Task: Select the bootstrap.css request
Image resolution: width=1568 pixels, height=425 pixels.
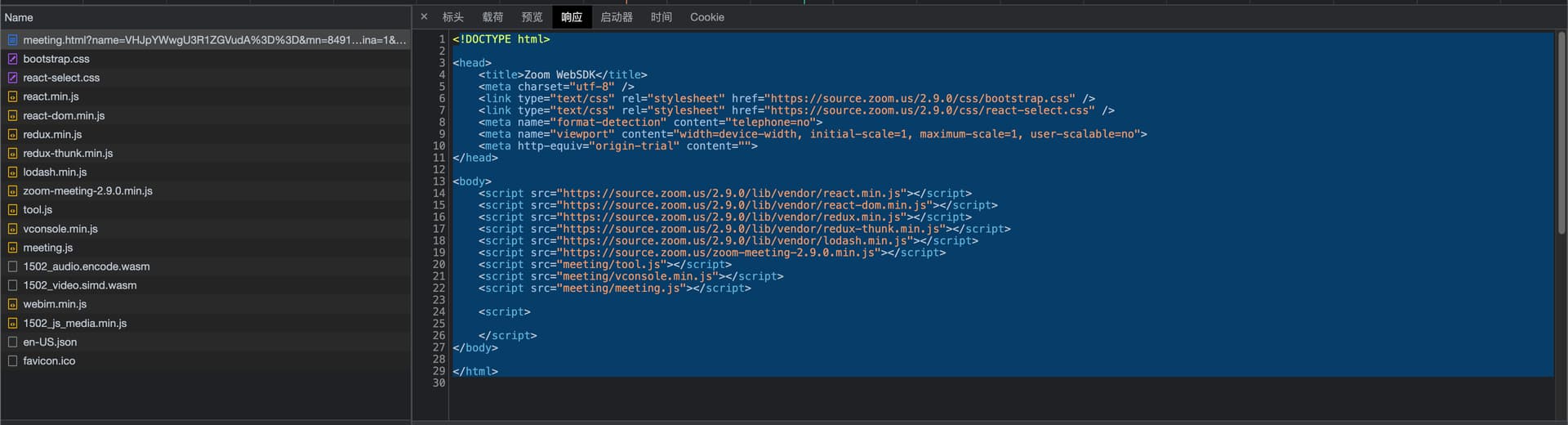Action: point(206,59)
